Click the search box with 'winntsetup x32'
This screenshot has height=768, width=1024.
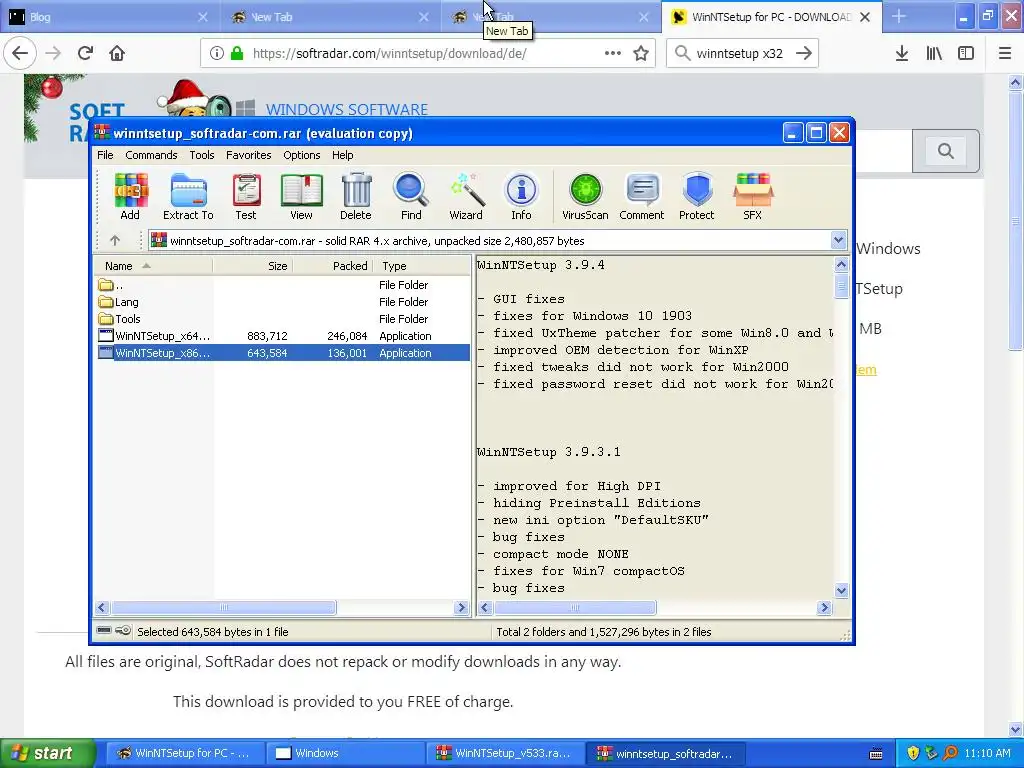[741, 53]
